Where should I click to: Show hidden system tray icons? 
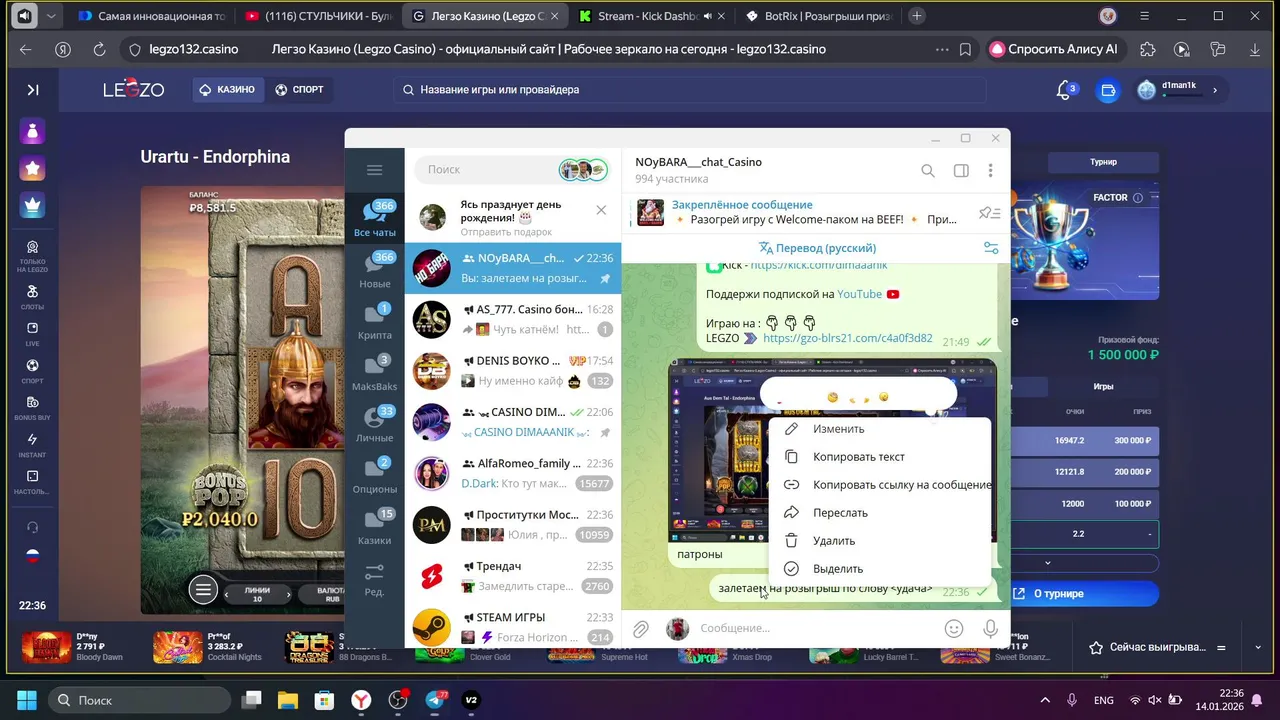tap(1045, 700)
